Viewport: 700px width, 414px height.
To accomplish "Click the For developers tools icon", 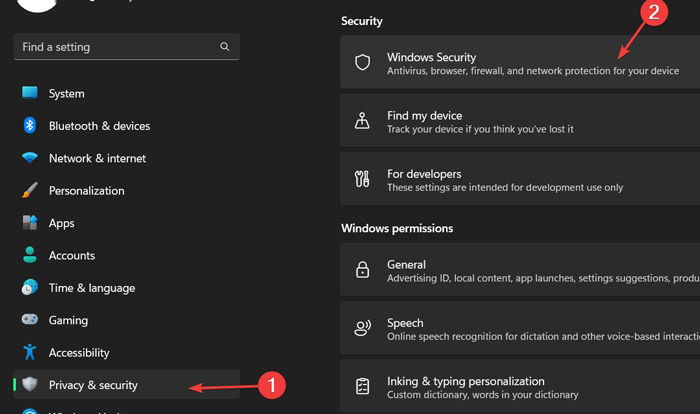I will [362, 179].
